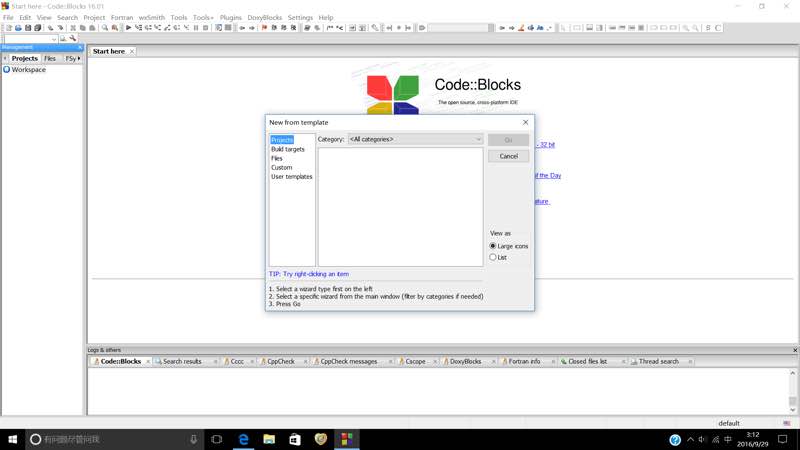The image size is (800, 450).
Task: Switch to the Thread search tab
Action: click(x=658, y=361)
